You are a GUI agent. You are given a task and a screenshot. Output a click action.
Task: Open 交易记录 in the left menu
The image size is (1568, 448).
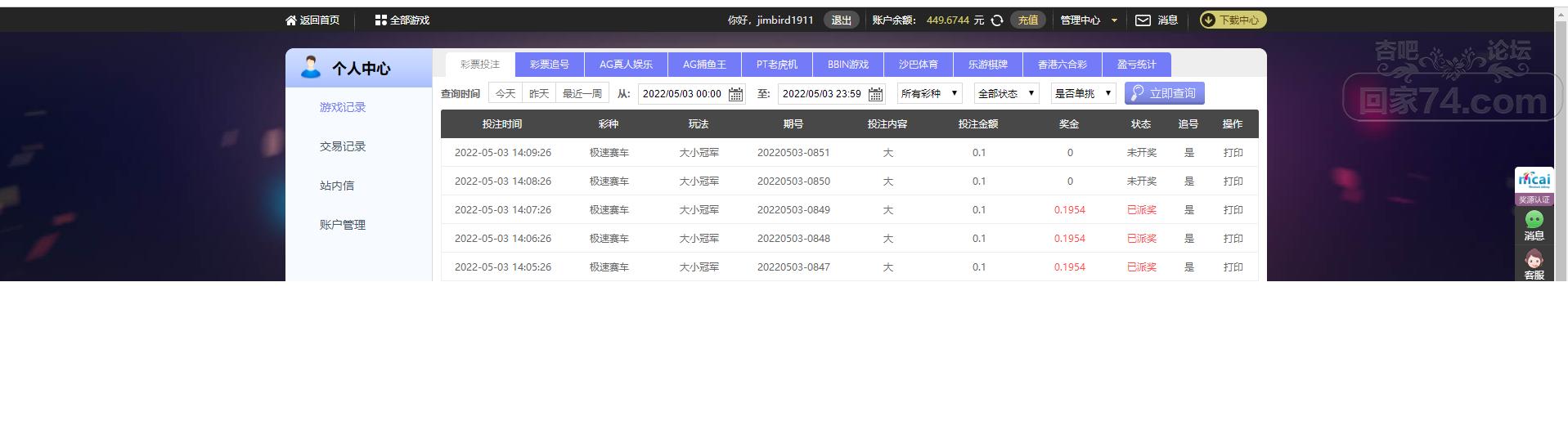[343, 146]
